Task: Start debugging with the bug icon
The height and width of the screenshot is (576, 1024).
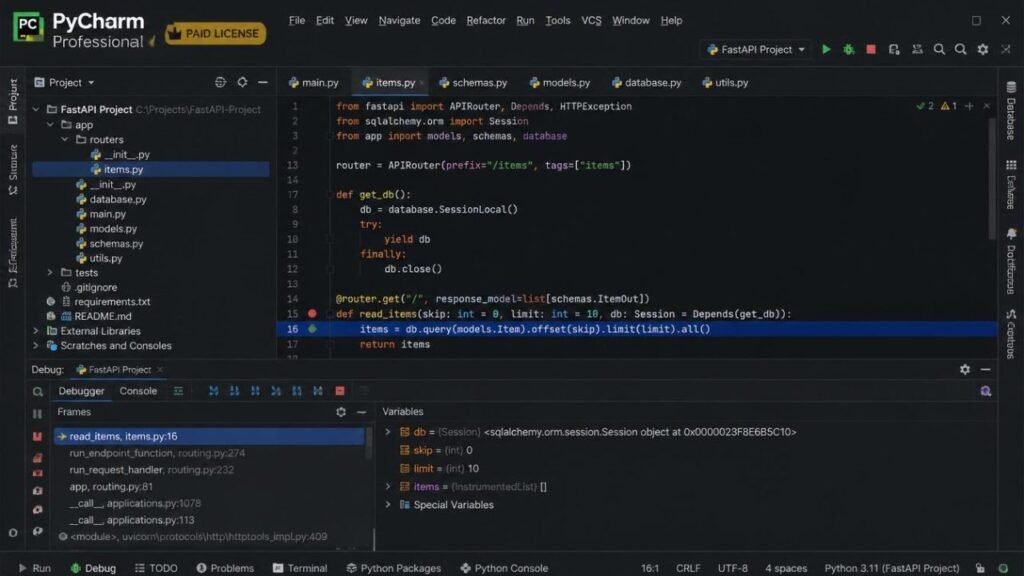Action: [848, 49]
